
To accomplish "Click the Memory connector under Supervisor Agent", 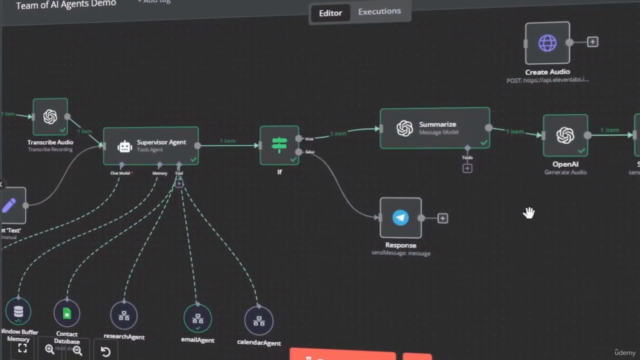I will point(160,164).
